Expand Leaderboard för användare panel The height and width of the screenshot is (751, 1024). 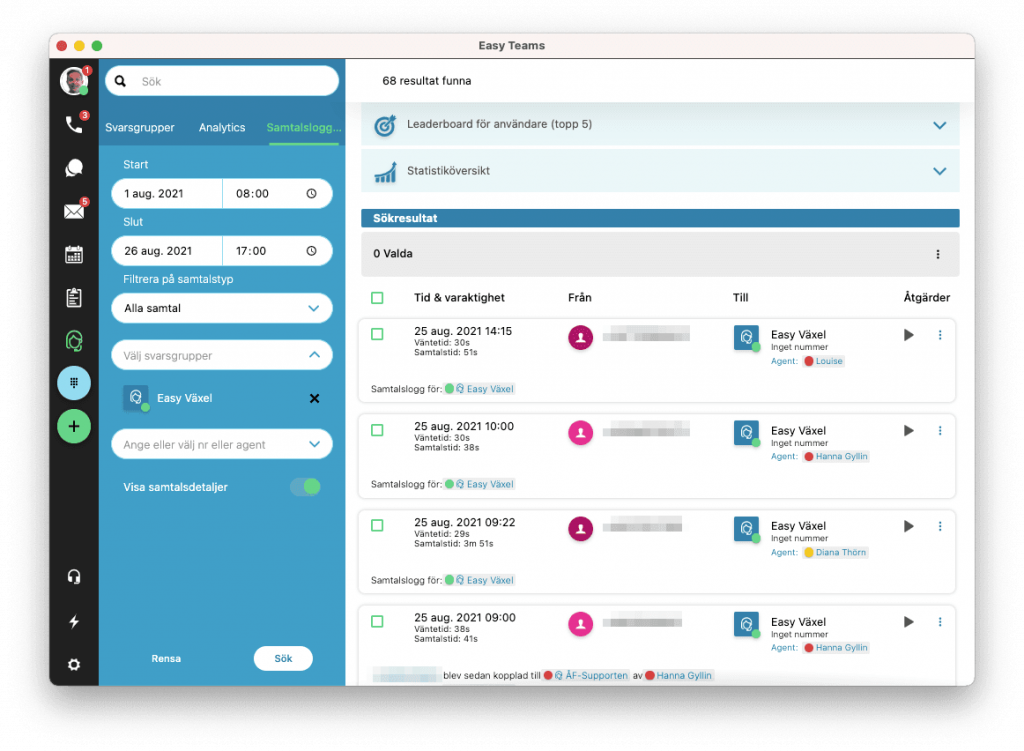tap(939, 125)
